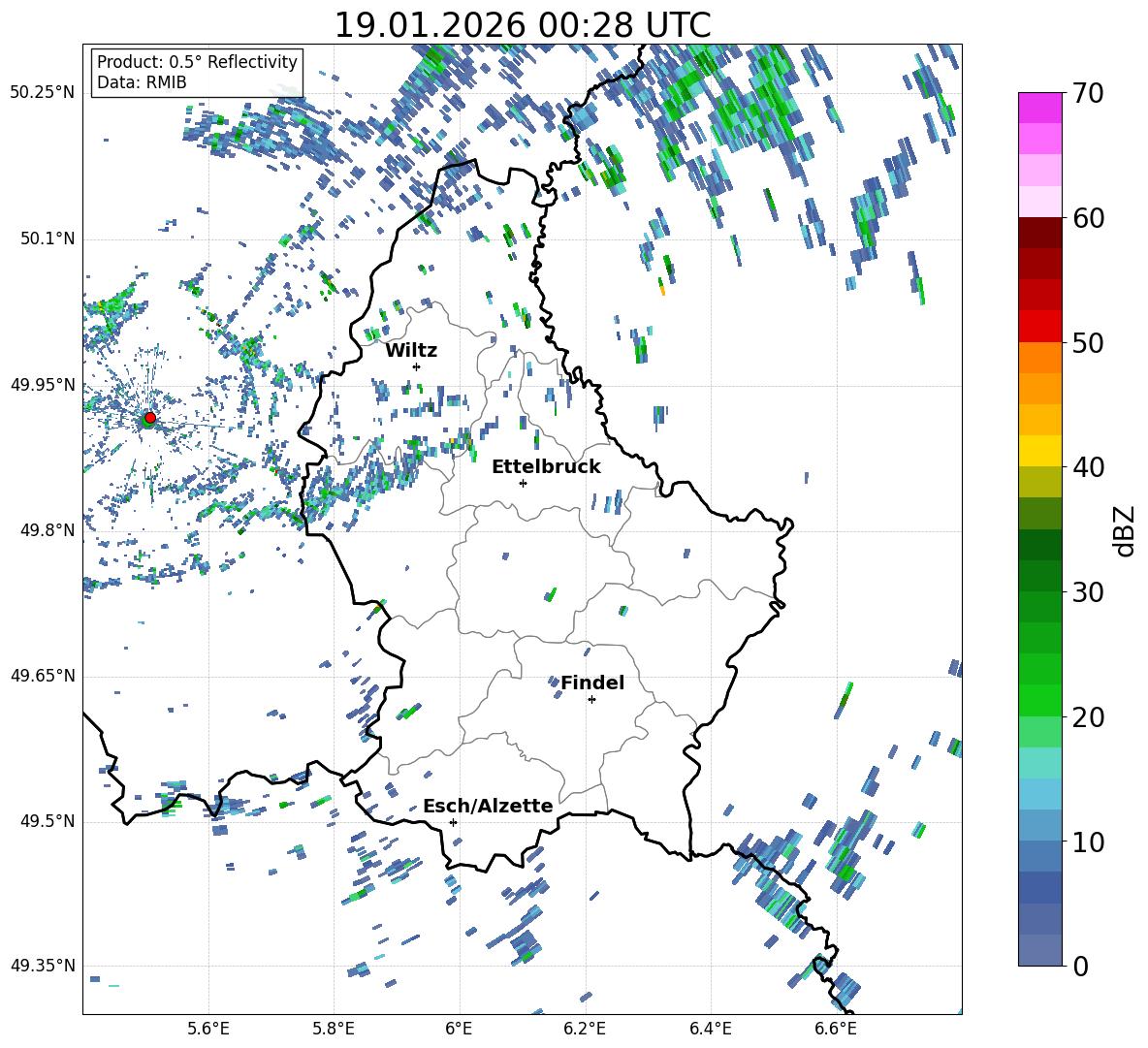Screen dimensions: 1148x1048
Task: Click the 5.6°E longitude label
Action: [208, 1029]
